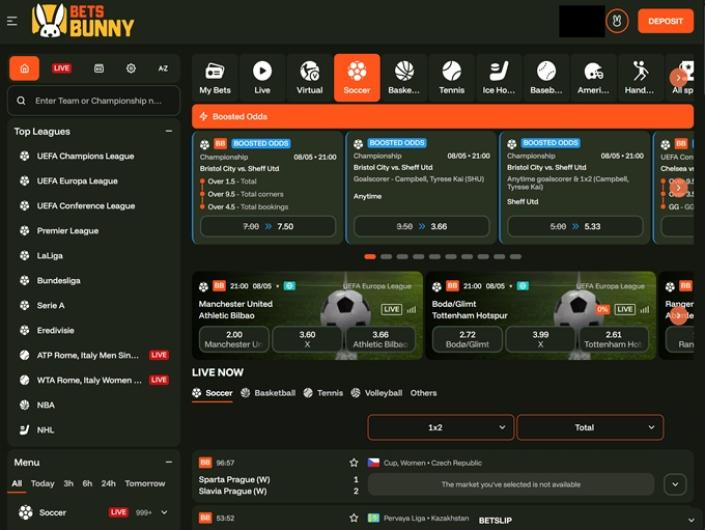Open the settings gear tab
The width and height of the screenshot is (705, 530).
(131, 68)
